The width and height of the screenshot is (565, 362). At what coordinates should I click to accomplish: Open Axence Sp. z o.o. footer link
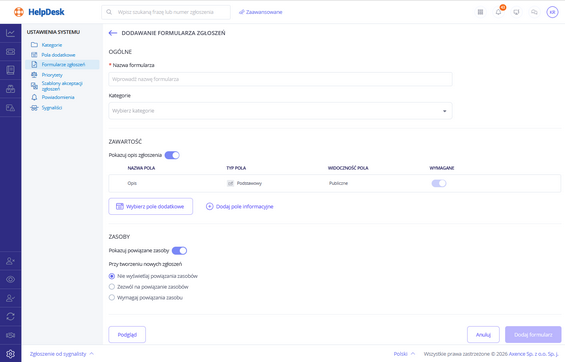[534, 354]
